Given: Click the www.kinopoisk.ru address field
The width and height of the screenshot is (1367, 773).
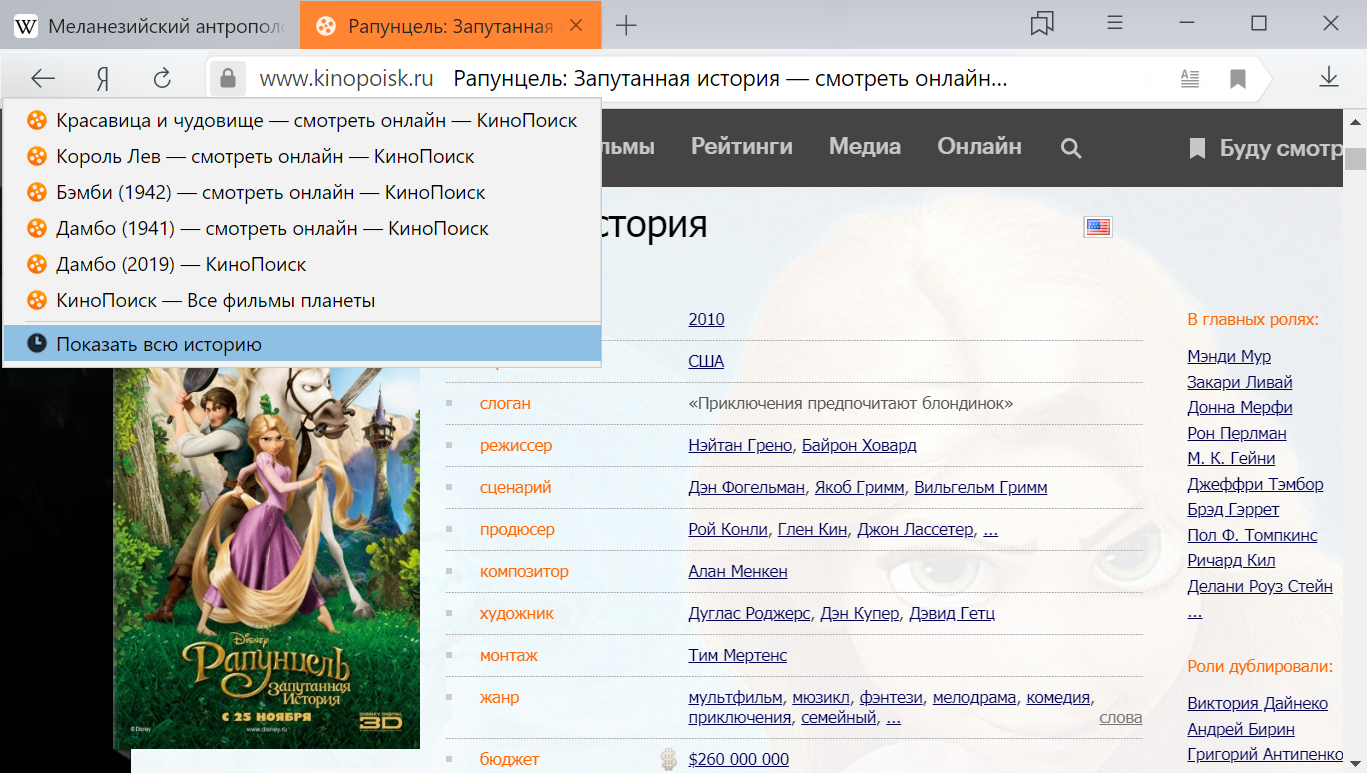Looking at the screenshot, I should (347, 78).
